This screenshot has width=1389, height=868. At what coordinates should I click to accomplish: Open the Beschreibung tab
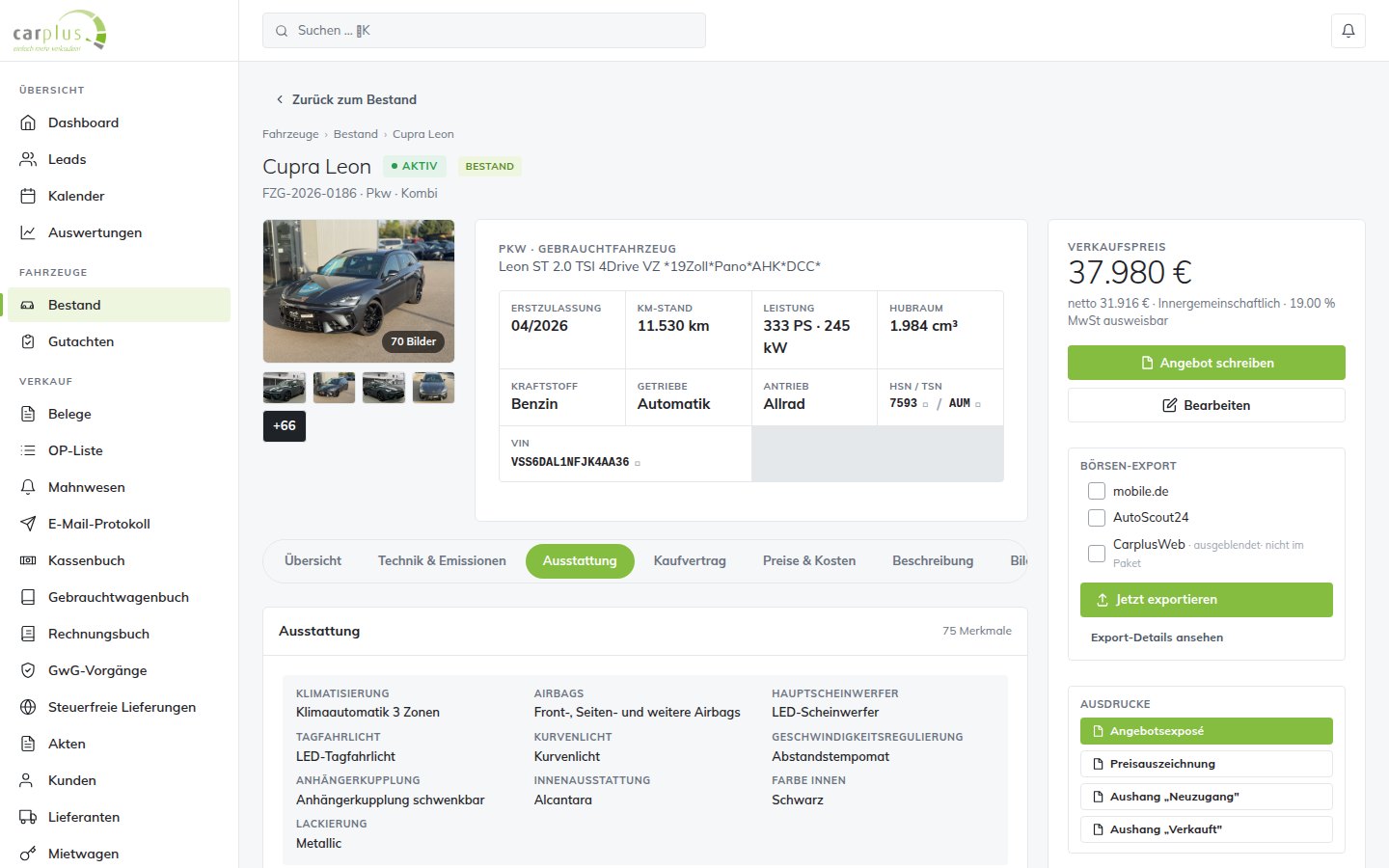933,560
